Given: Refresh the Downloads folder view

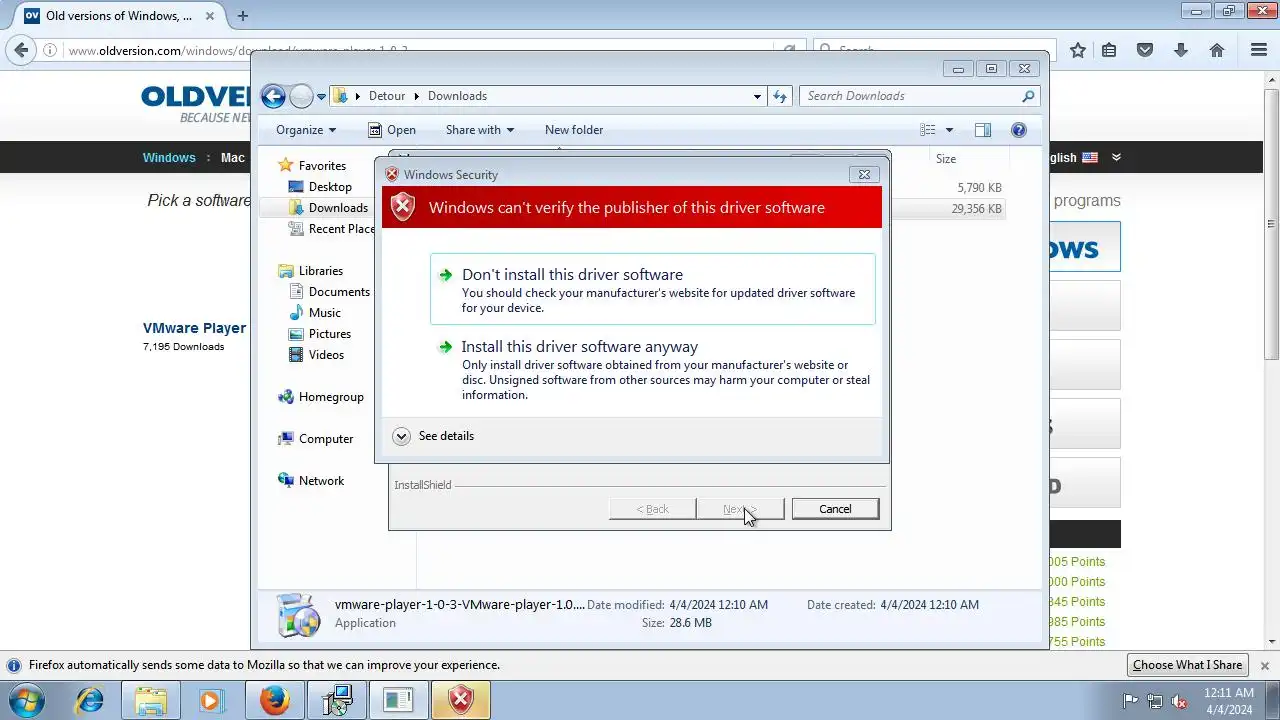Looking at the screenshot, I should (781, 96).
